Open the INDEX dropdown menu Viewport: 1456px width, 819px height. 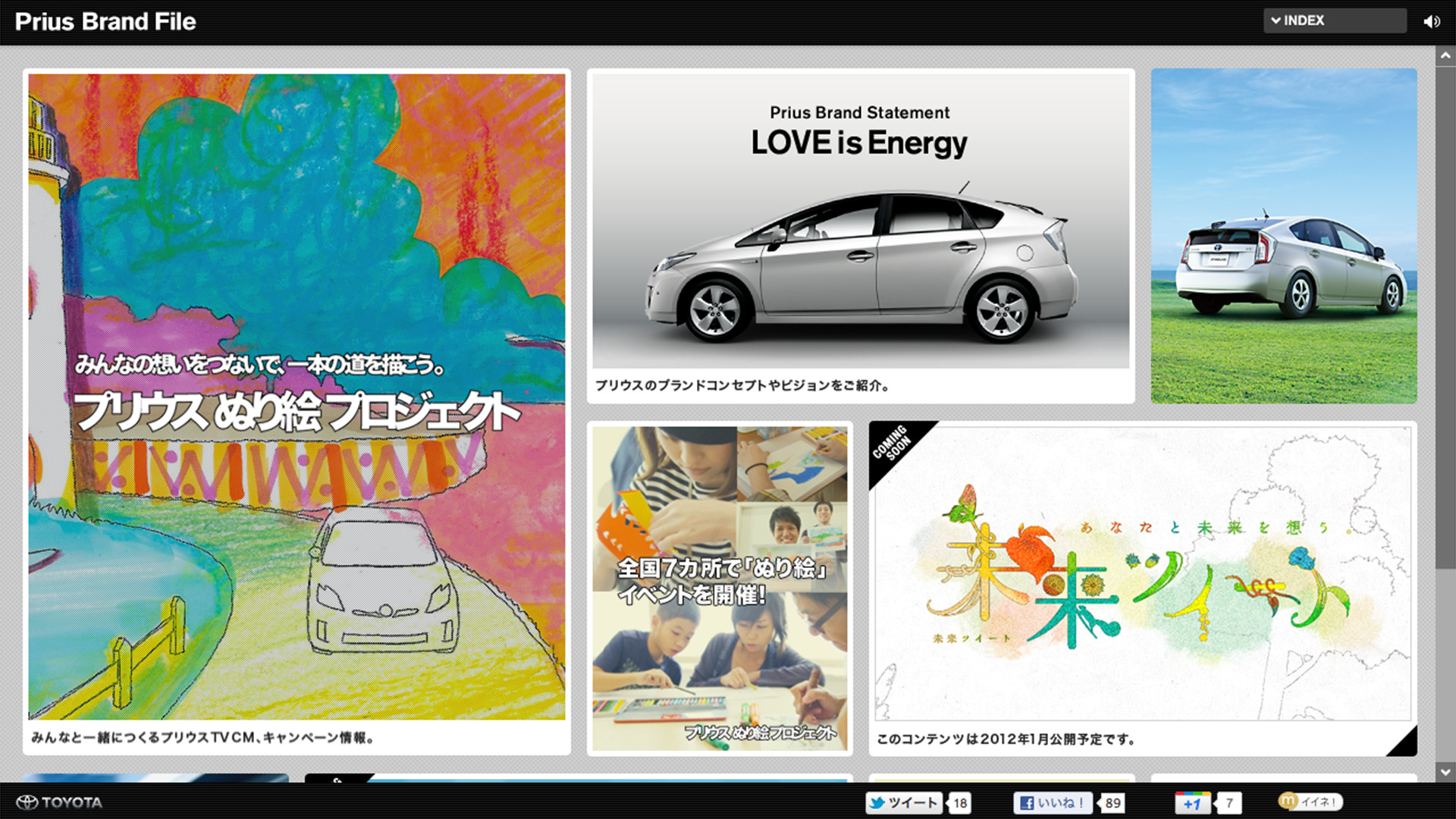pyautogui.click(x=1335, y=20)
